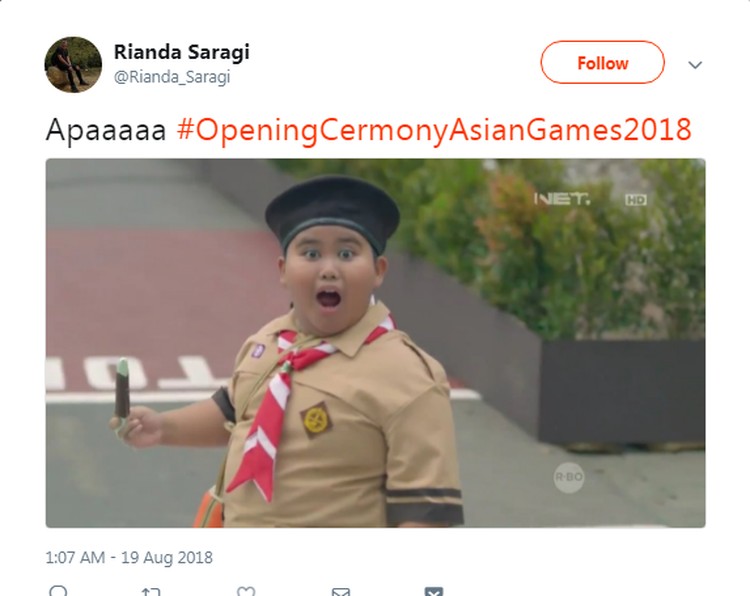Click the Apaaaaa tweet text
750x596 pixels.
pyautogui.click(x=106, y=130)
